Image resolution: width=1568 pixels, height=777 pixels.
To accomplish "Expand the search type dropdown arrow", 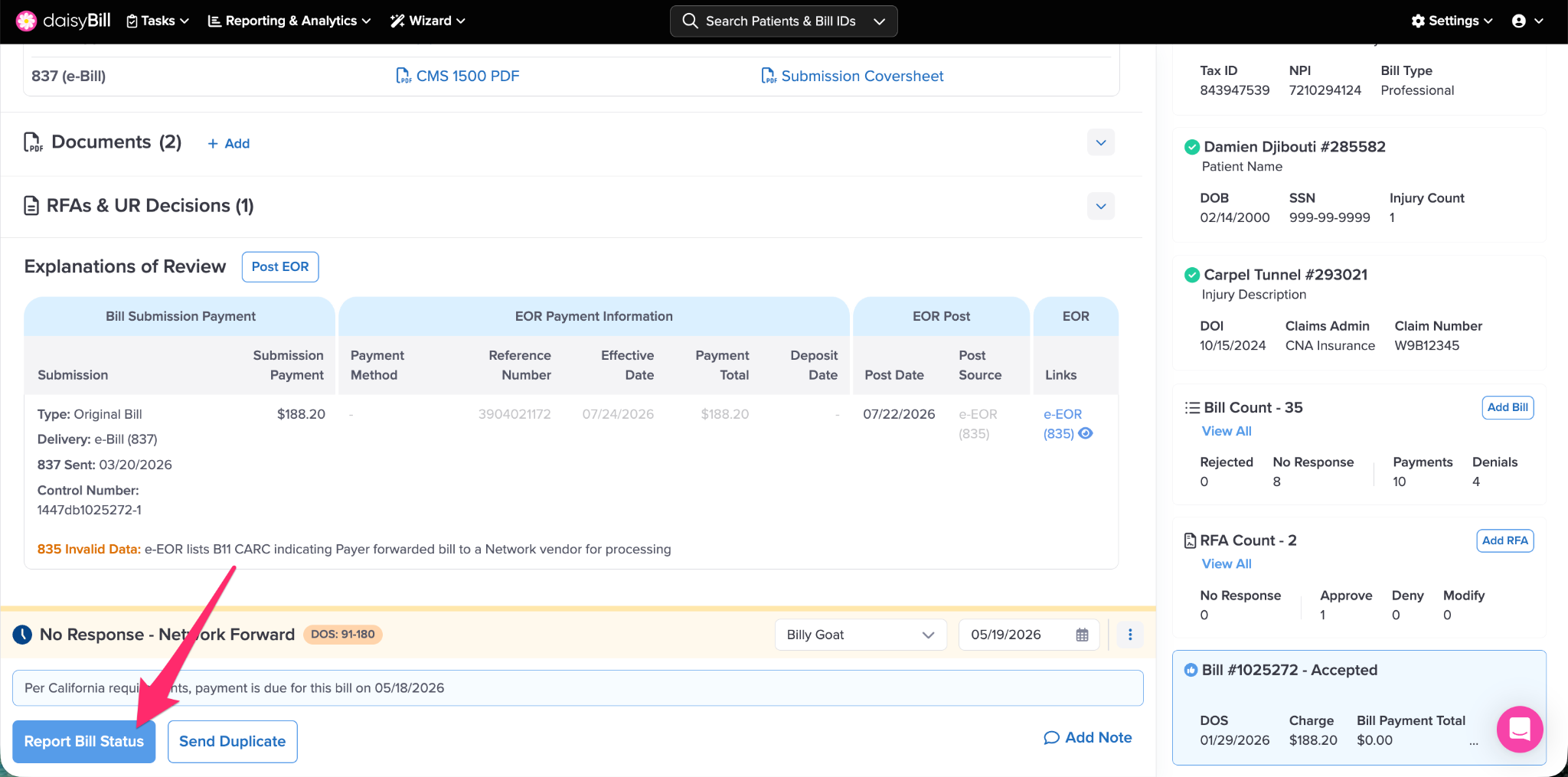I will [880, 21].
